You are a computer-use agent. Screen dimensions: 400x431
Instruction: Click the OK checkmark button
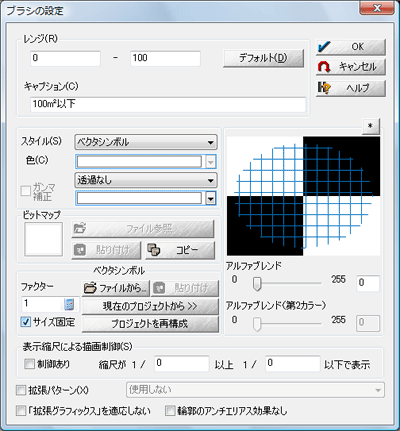[351, 47]
